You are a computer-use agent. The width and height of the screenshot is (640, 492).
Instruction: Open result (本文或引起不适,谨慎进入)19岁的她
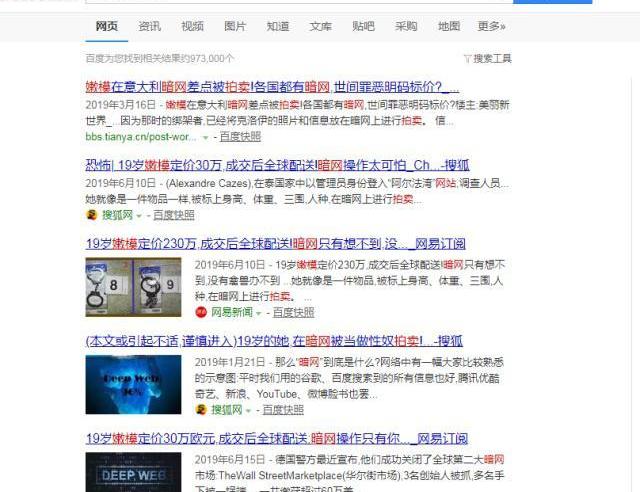(274, 341)
